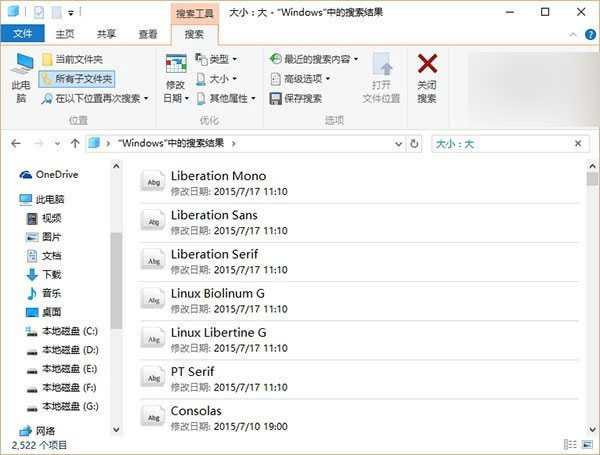Open the Documents folder in the sidebar
600x455 pixels.
pyautogui.click(x=44, y=256)
